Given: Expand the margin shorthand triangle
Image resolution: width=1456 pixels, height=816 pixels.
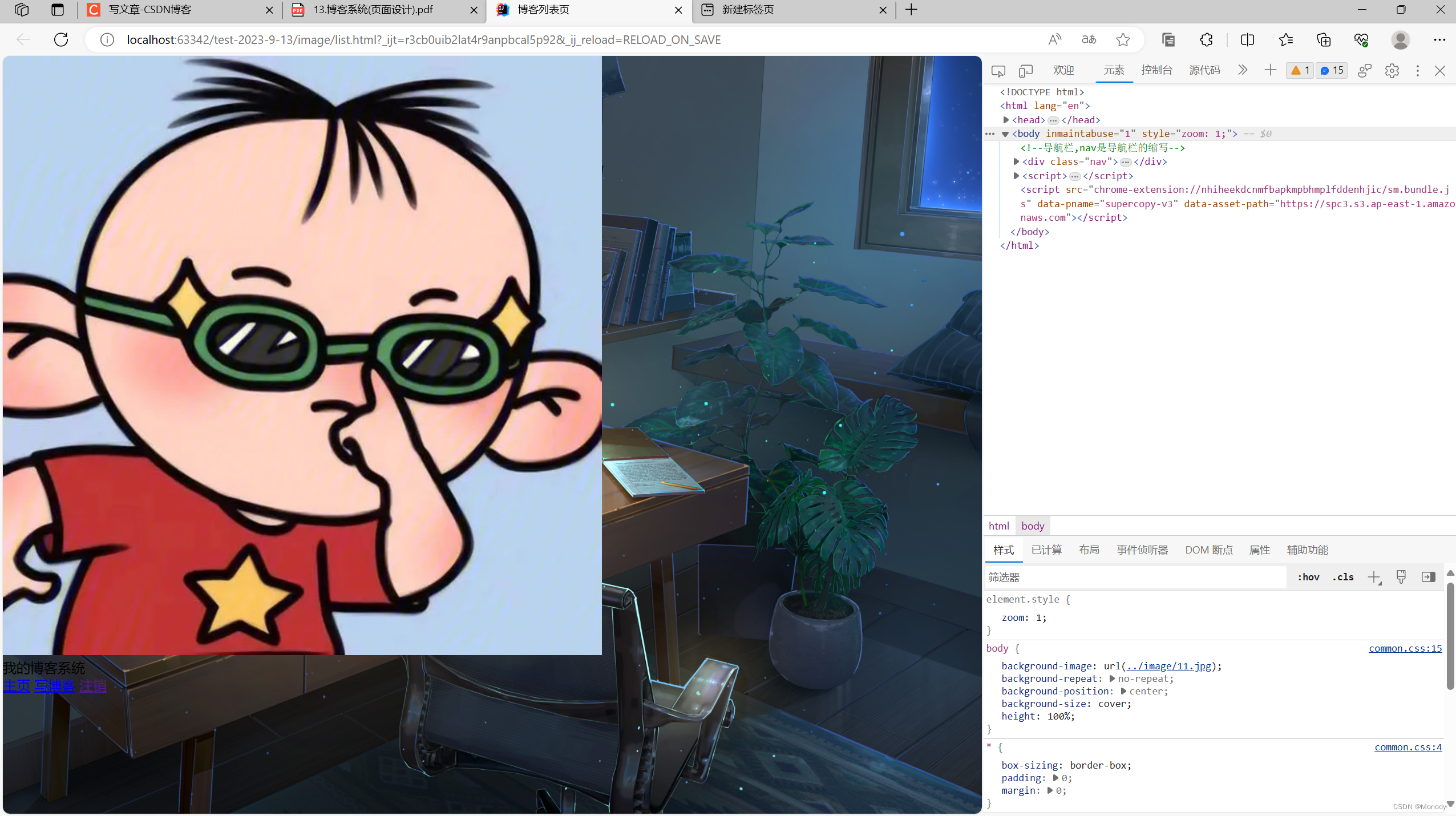Looking at the screenshot, I should coord(1050,790).
